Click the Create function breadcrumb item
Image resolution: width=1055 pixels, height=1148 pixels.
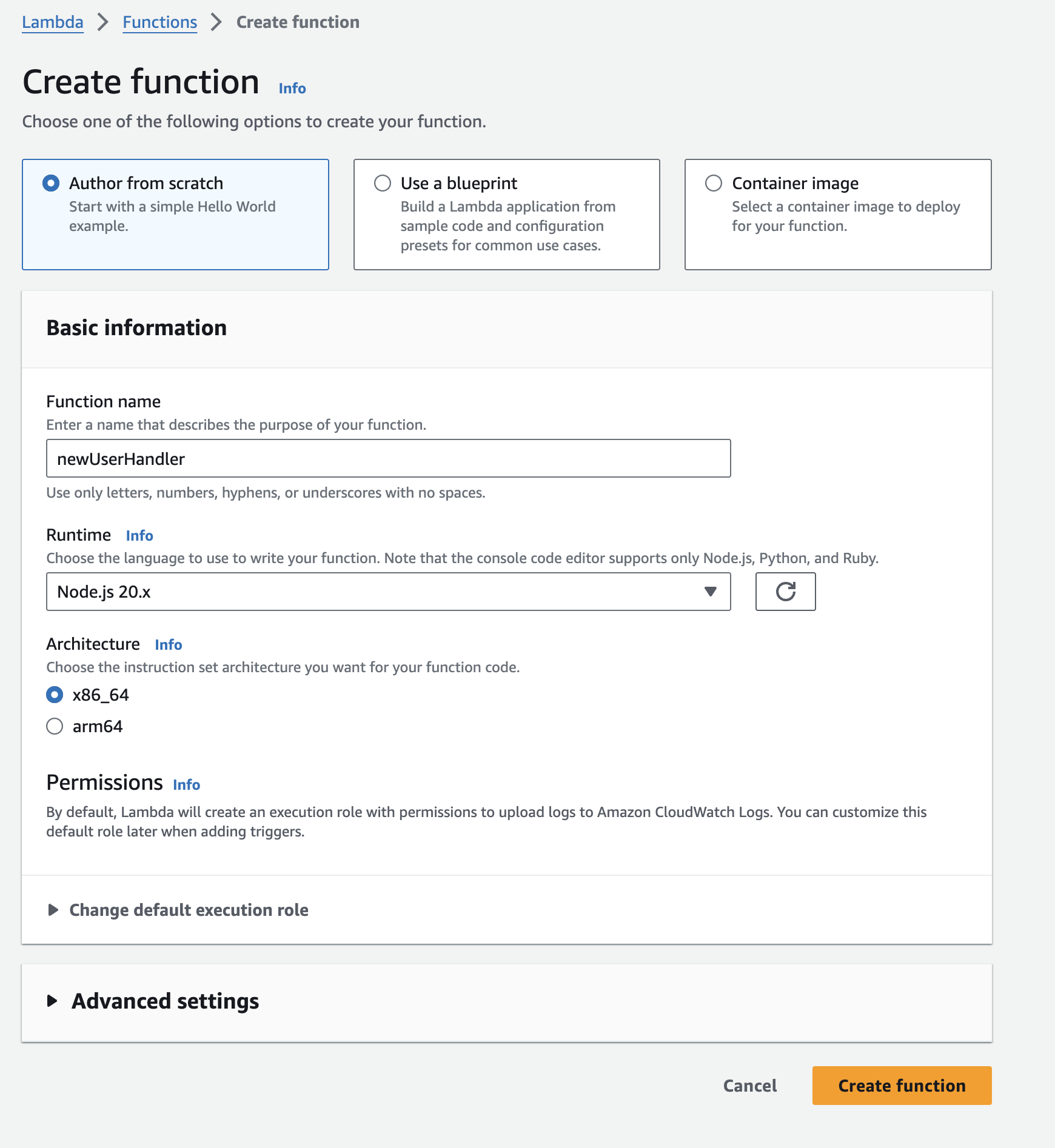tap(296, 21)
